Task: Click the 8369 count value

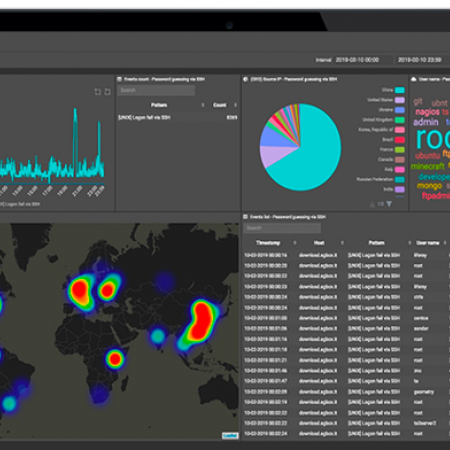Action: pyautogui.click(x=232, y=118)
